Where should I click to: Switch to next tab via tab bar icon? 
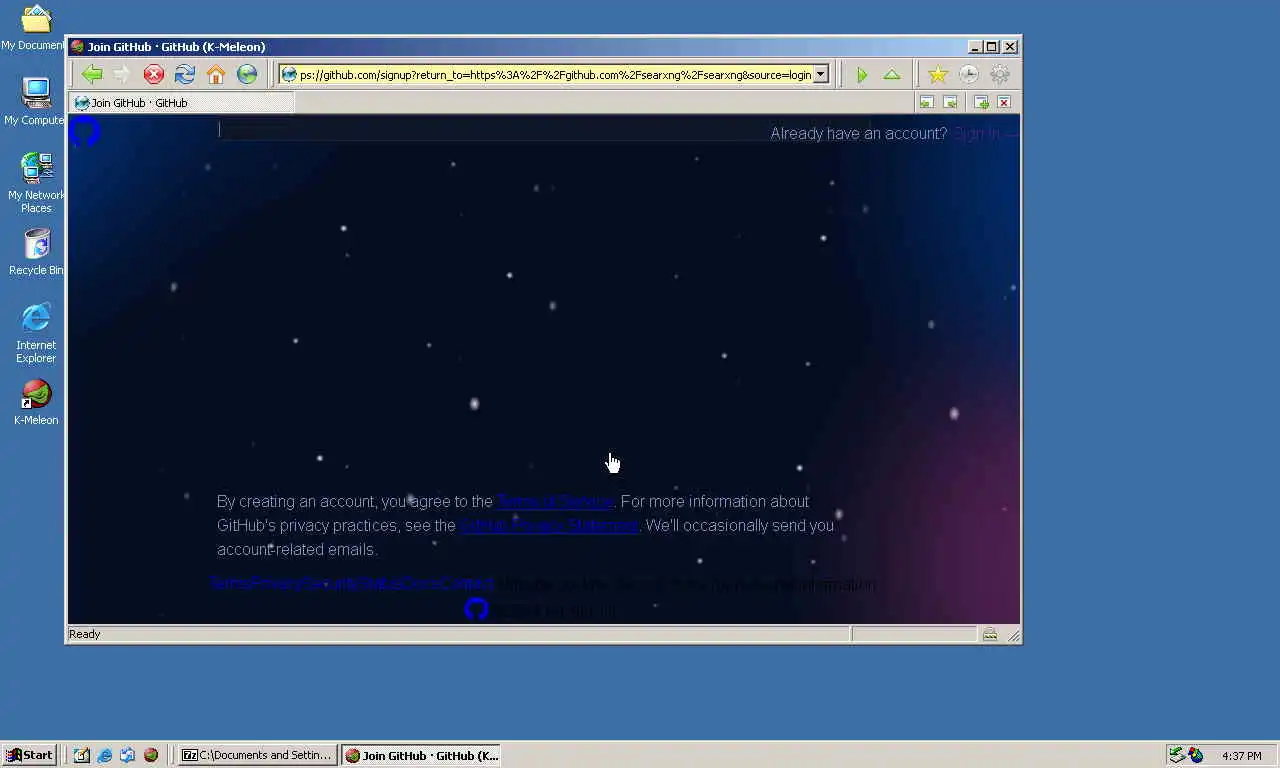950,102
